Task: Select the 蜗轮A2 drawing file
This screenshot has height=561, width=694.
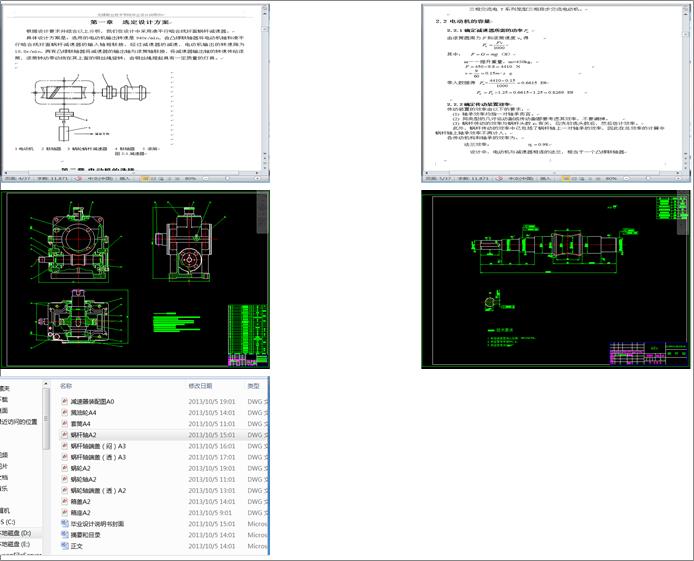Action: coord(80,468)
